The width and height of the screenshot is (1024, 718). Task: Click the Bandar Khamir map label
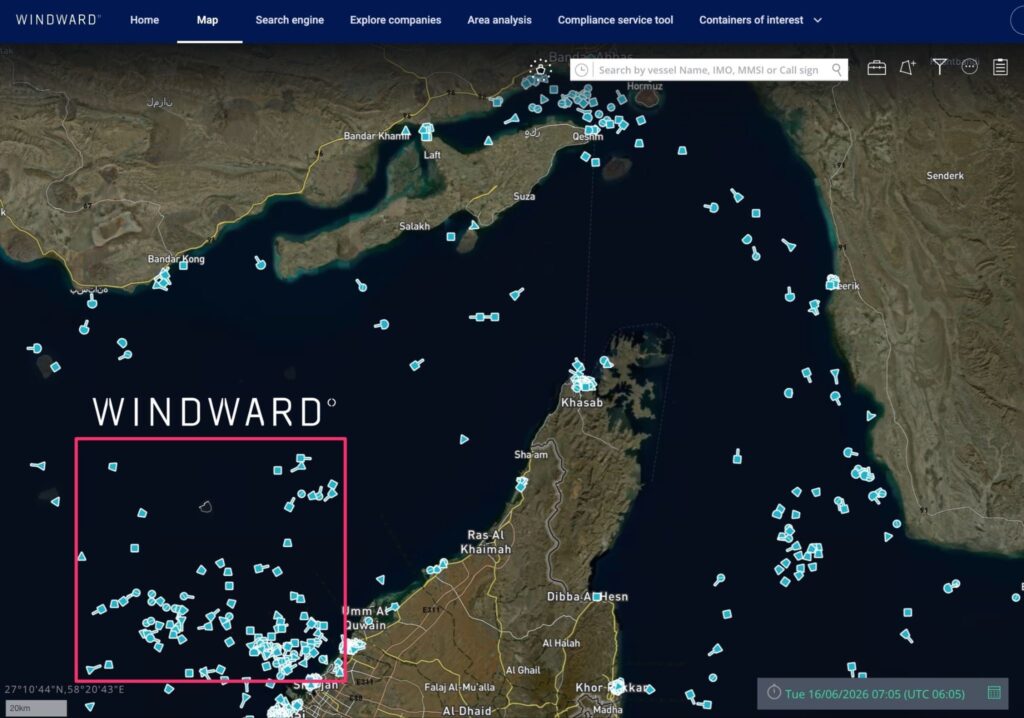point(376,136)
